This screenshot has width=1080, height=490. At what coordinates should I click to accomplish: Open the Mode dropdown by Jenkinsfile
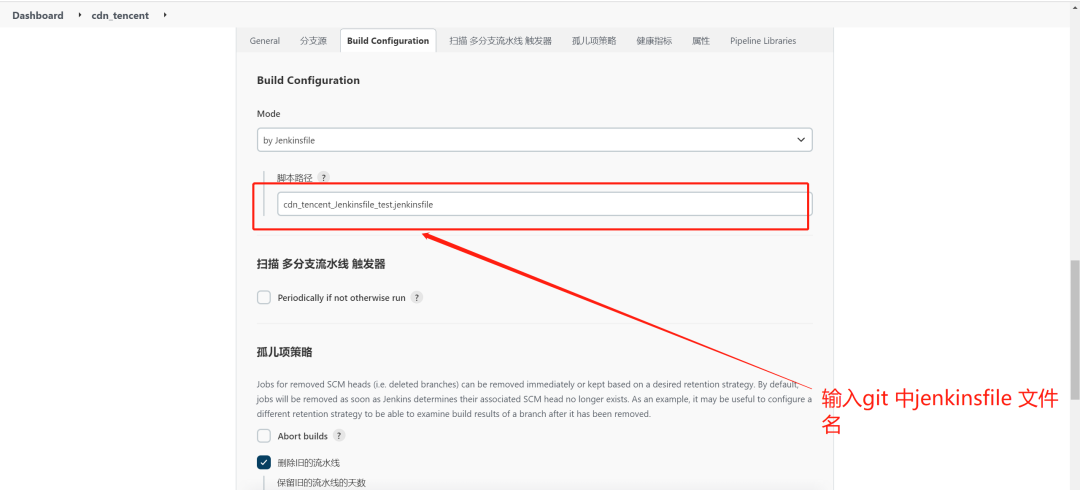click(x=534, y=140)
